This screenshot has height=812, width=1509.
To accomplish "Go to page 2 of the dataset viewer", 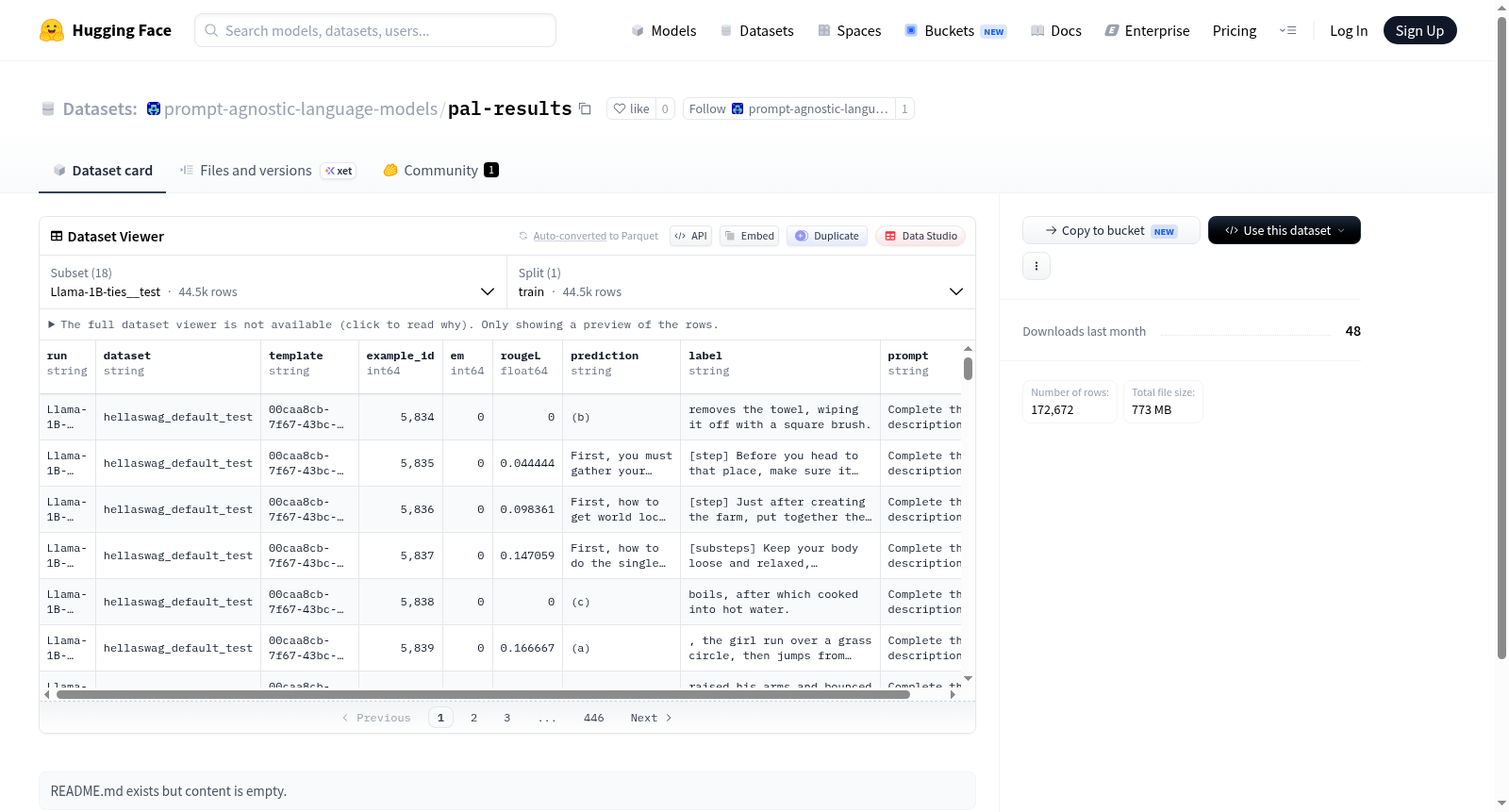I will coord(473,718).
